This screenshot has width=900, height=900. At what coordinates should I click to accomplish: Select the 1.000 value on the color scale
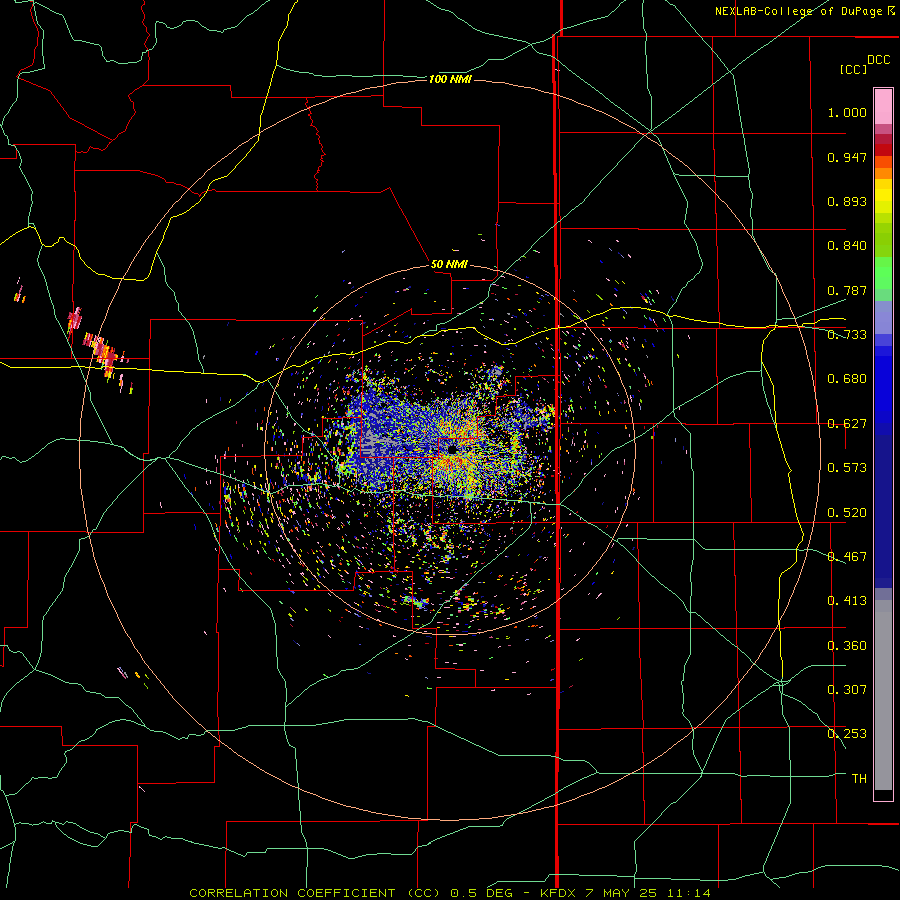pyautogui.click(x=847, y=112)
